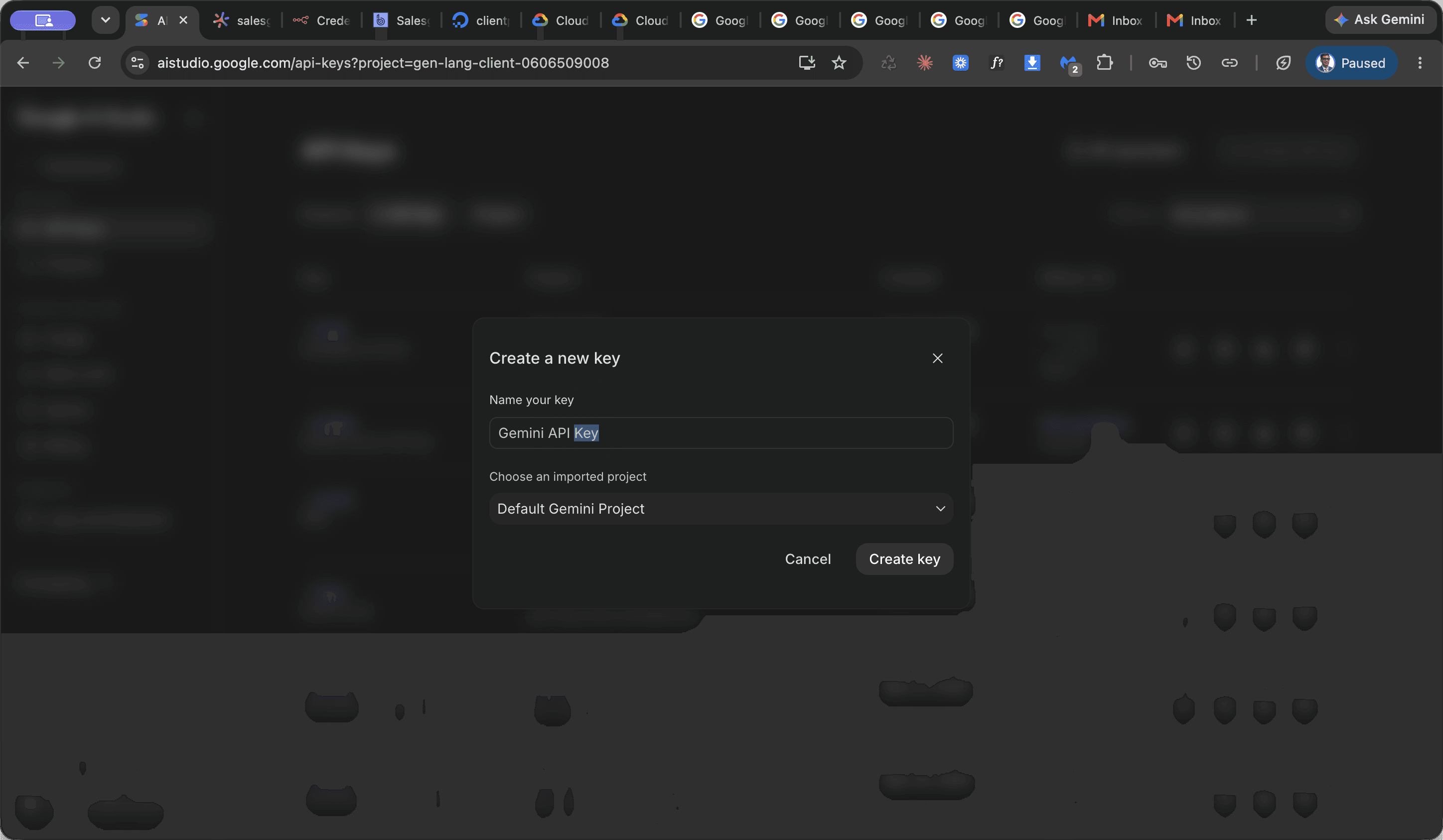Cancel the new key dialog

[x=807, y=559]
